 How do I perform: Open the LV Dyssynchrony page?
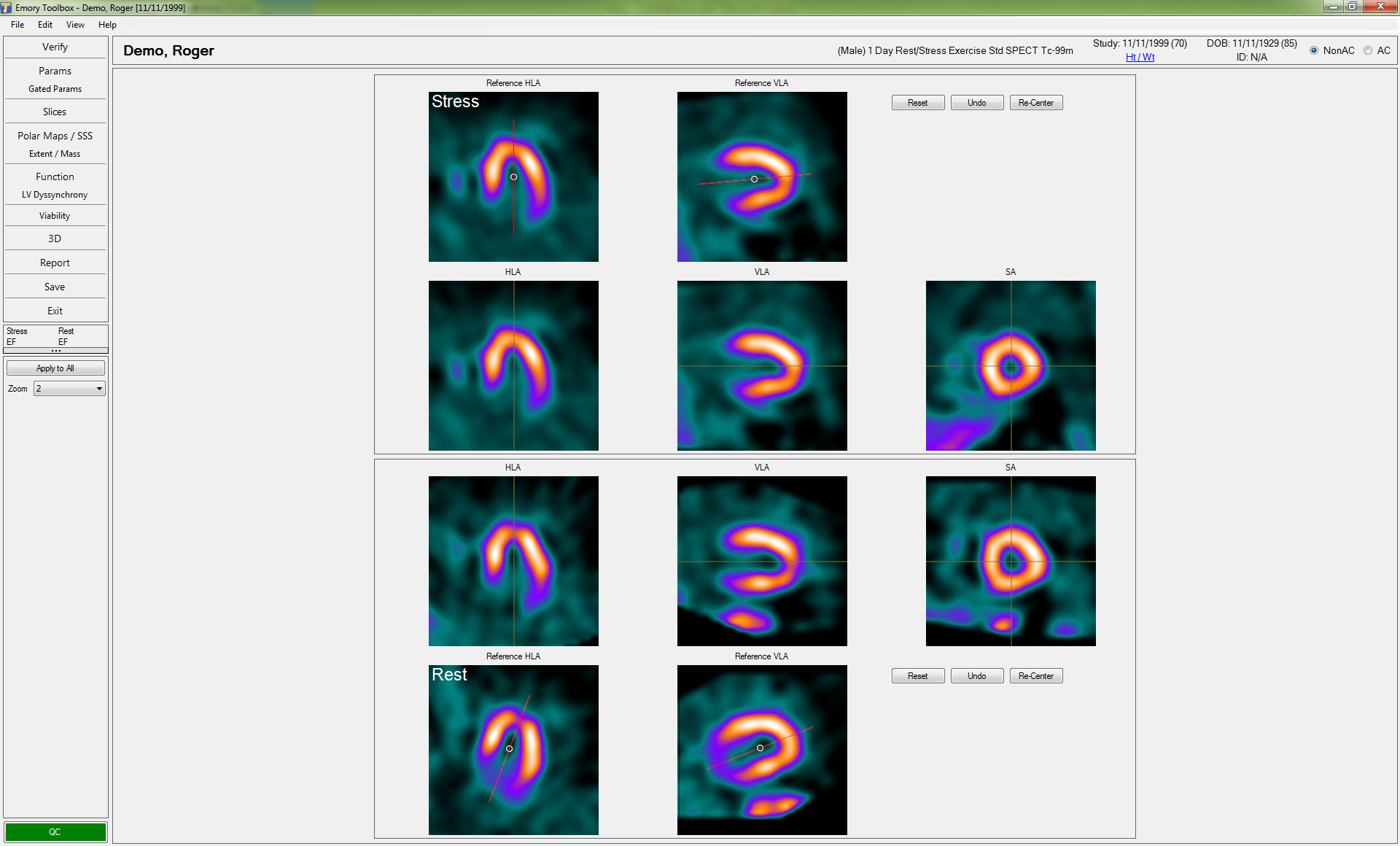[x=55, y=195]
